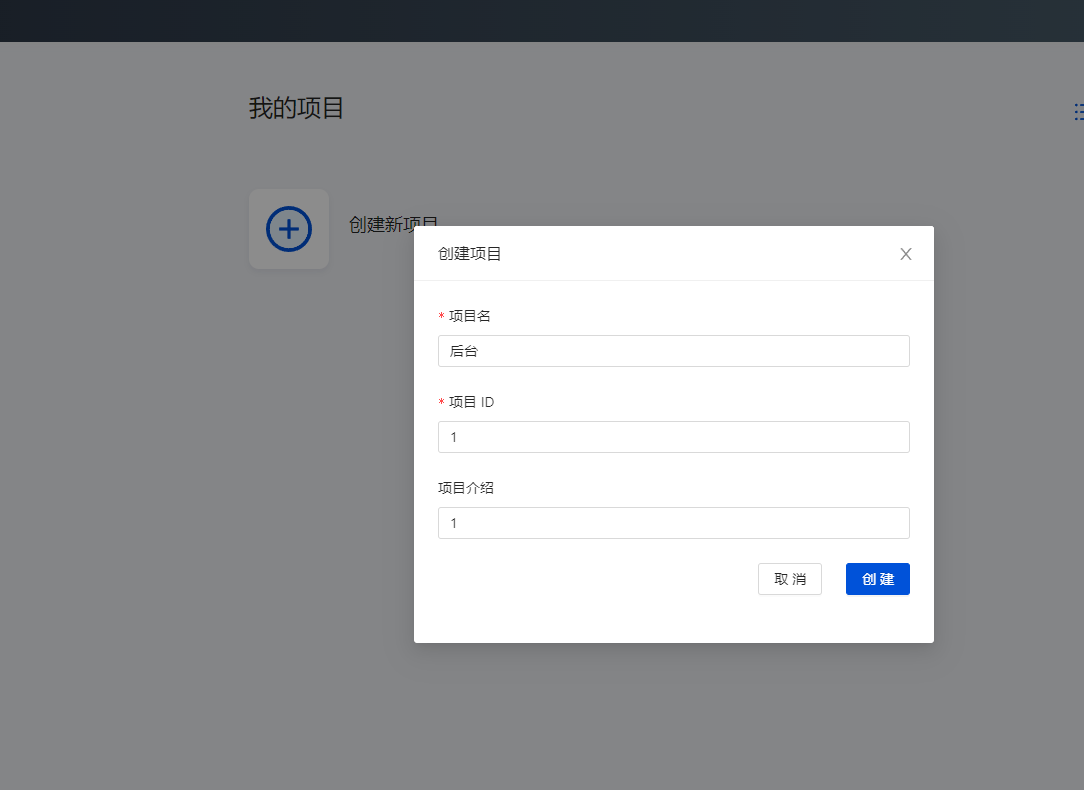Click the circled plus create-project icon
Screen dimensions: 1084x790
289,229
